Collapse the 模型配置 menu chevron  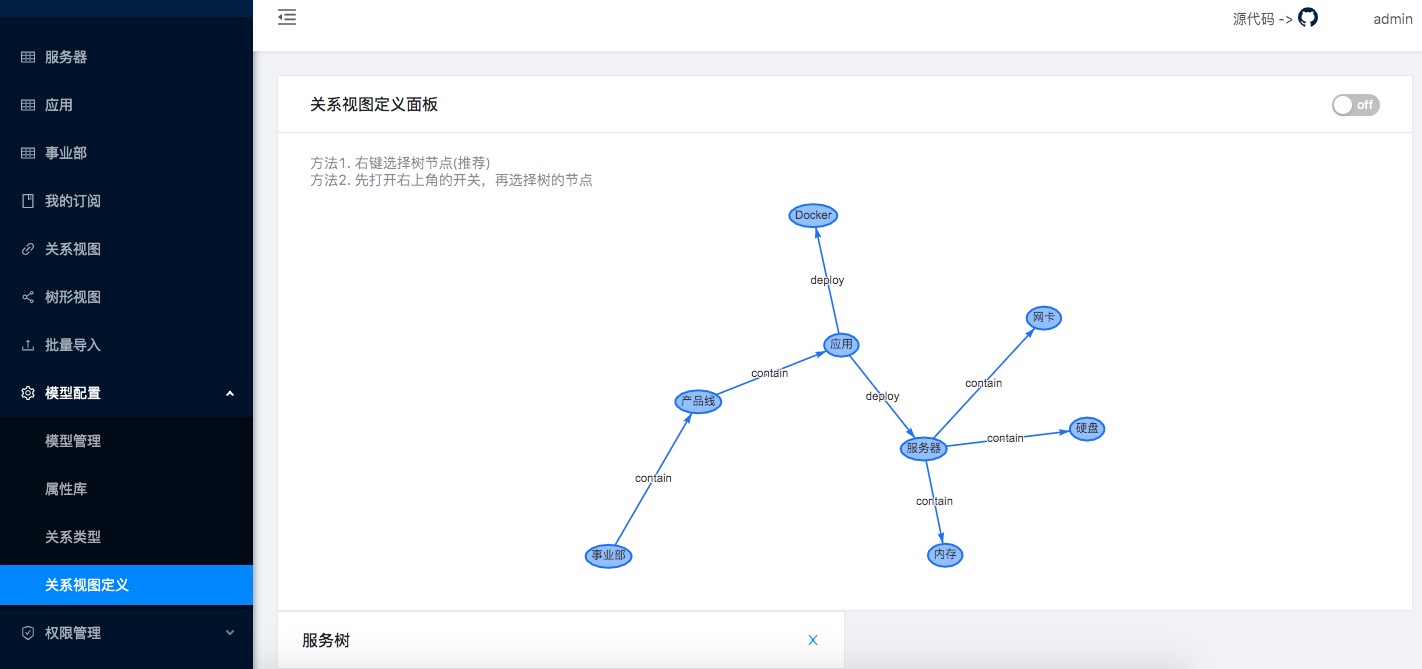230,393
